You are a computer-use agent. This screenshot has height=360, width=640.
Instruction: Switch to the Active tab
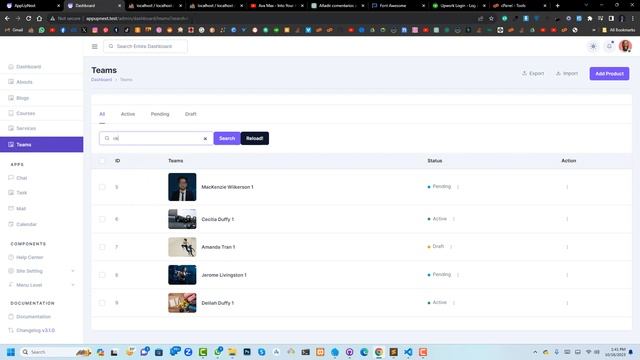click(x=128, y=114)
